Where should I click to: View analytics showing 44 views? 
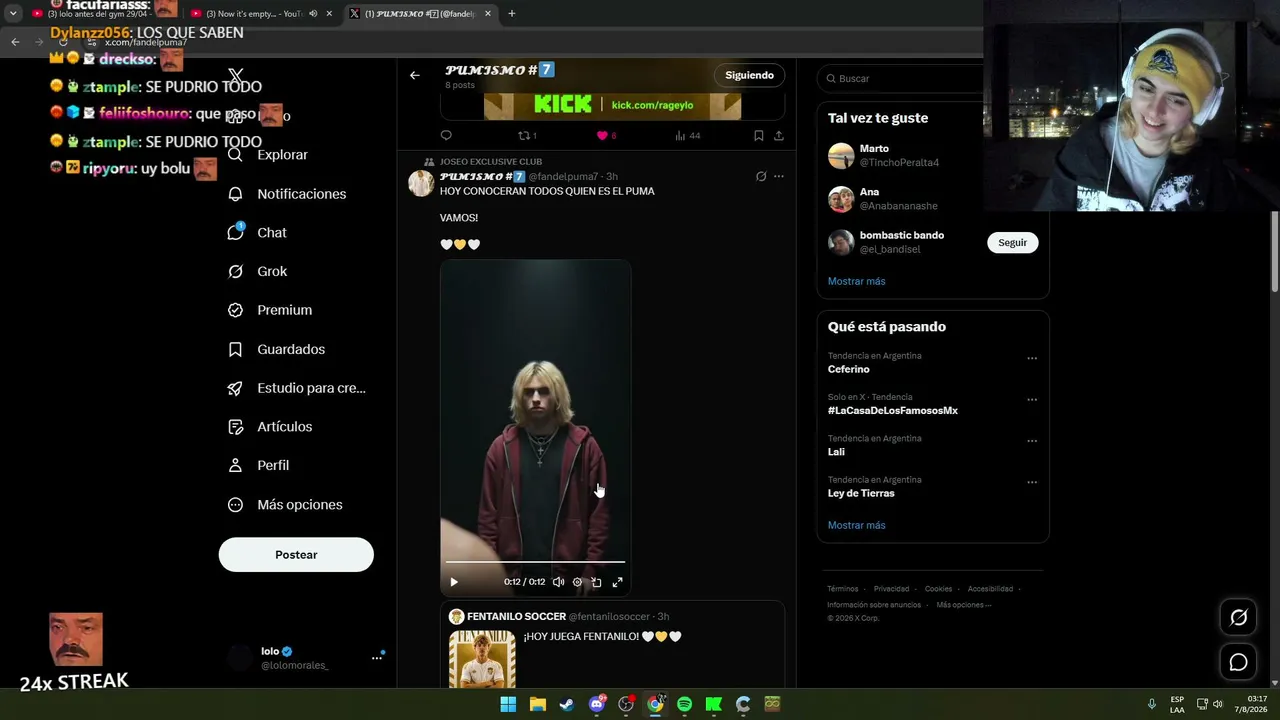click(x=687, y=136)
